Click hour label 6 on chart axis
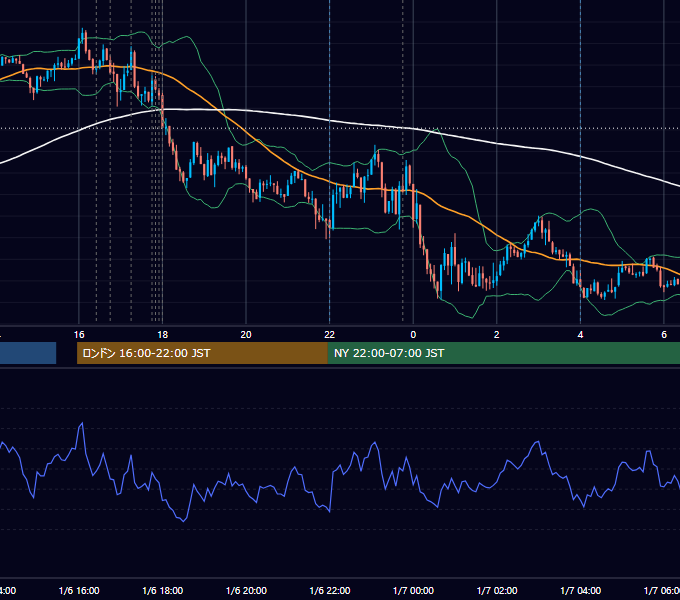Screen dimensions: 680x600 [664, 335]
